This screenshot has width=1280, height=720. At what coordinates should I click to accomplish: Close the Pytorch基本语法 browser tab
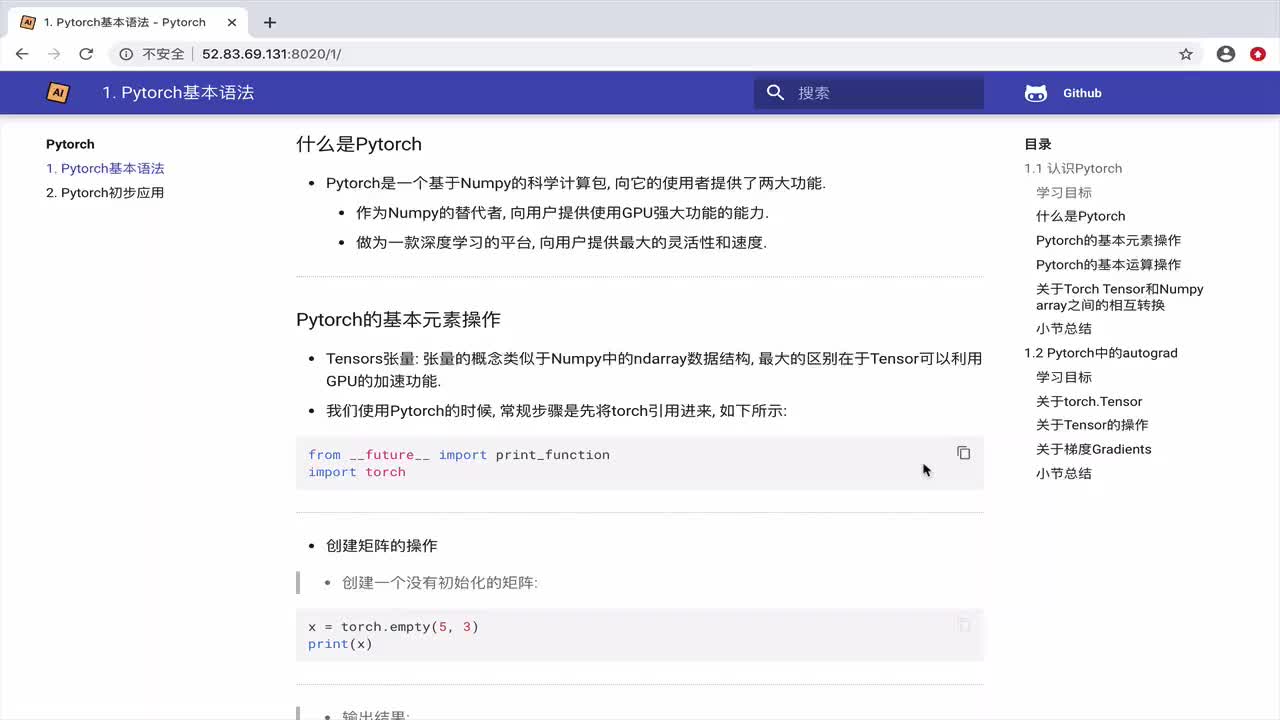tap(231, 22)
